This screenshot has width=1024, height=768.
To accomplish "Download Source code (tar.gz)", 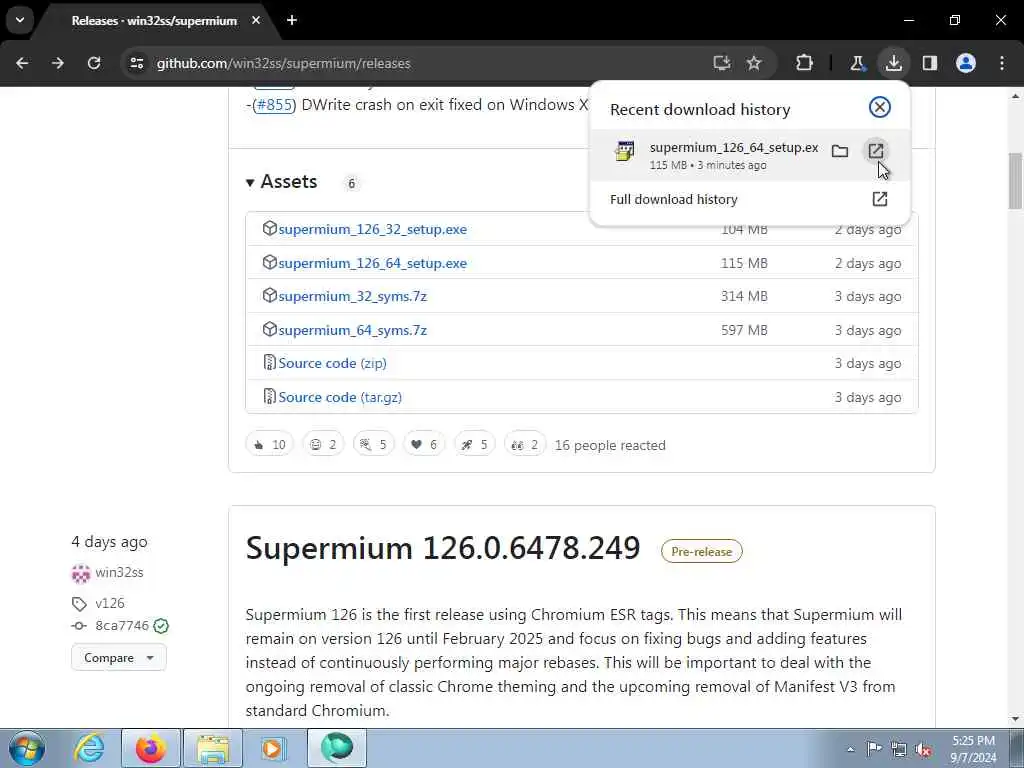I will (x=340, y=397).
